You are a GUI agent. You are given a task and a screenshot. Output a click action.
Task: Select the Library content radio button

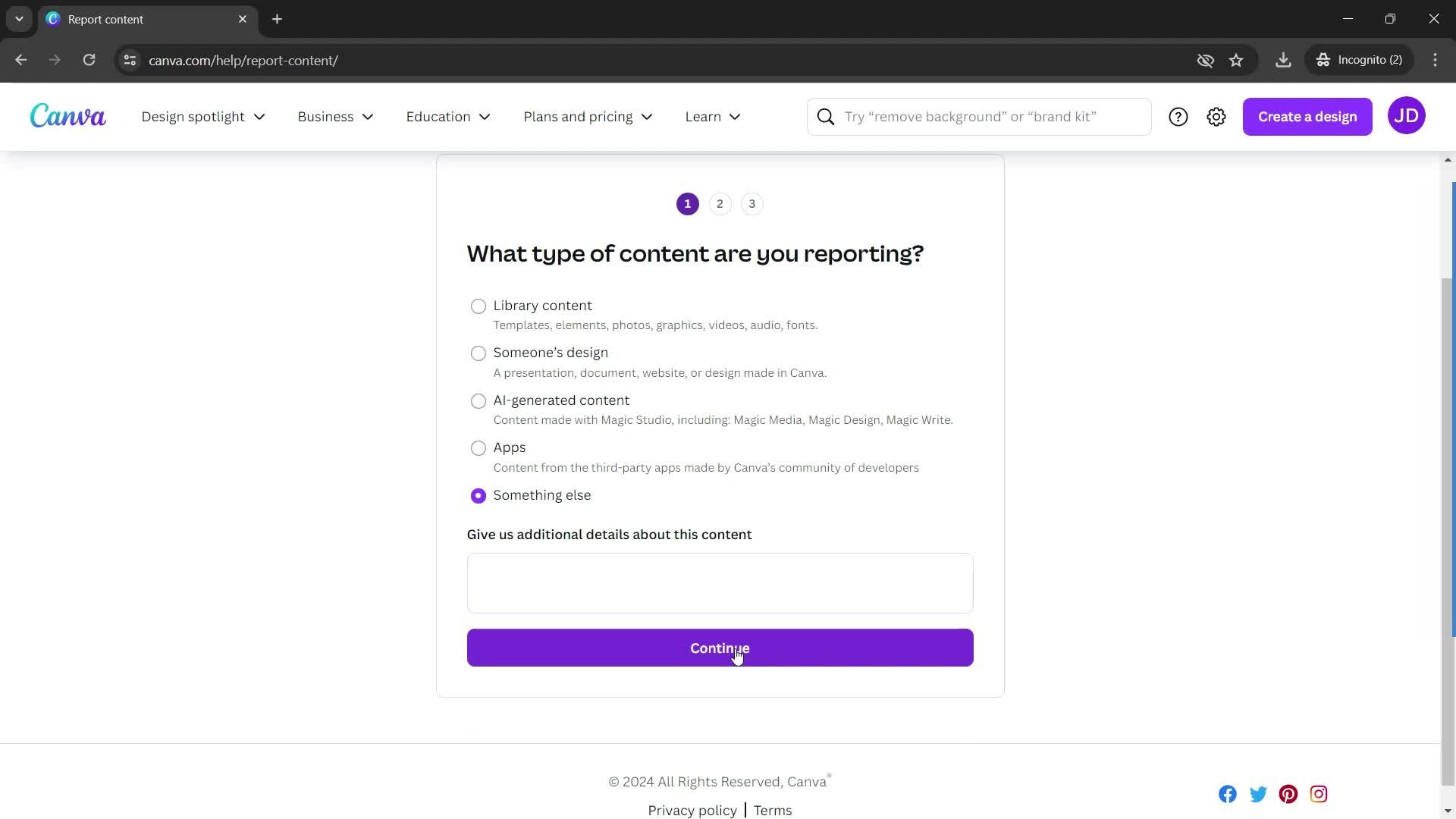click(x=478, y=305)
